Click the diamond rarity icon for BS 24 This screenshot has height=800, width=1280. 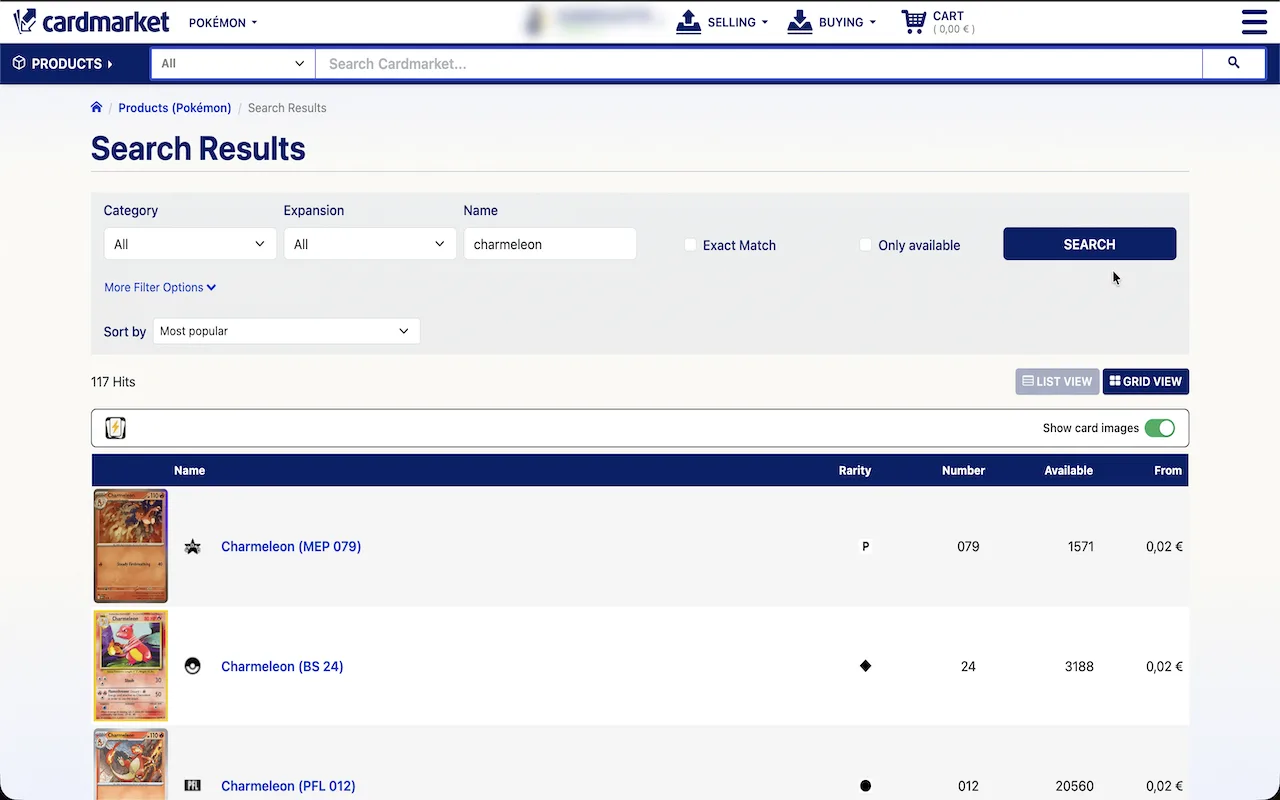(866, 666)
